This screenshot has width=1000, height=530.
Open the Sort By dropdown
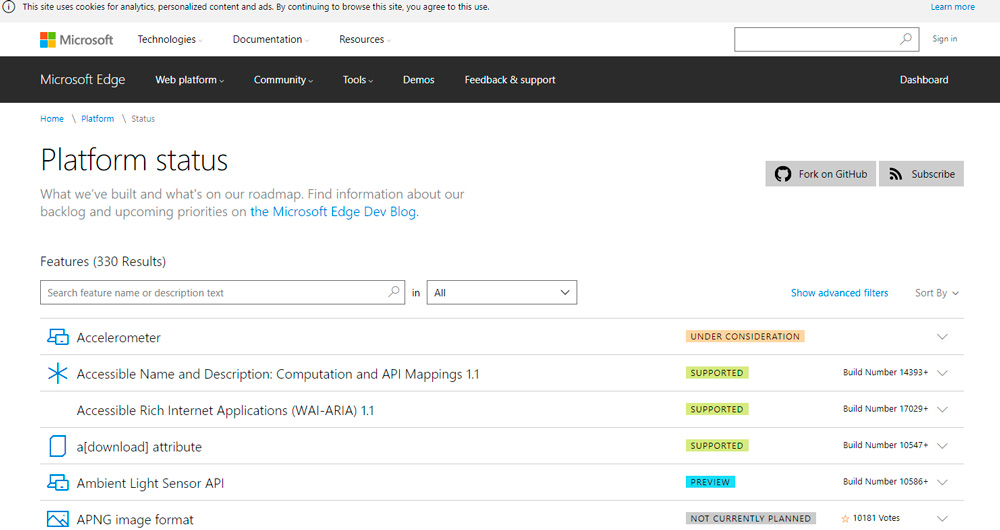tap(937, 293)
